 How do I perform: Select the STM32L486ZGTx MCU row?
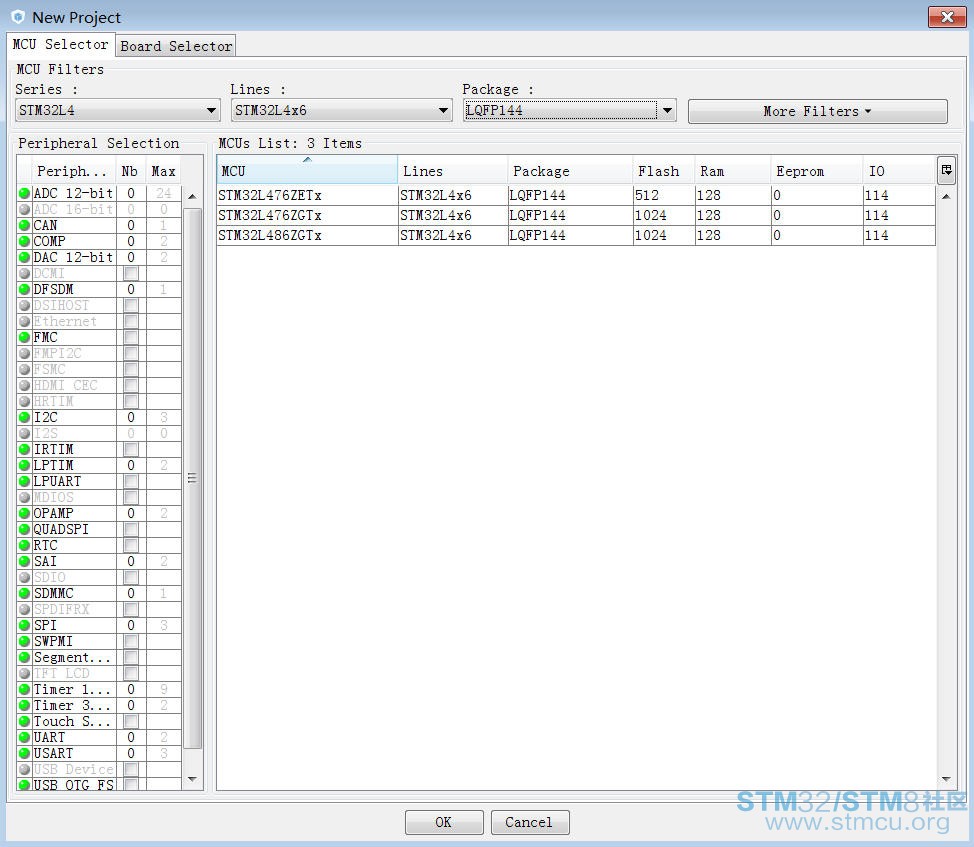pos(576,235)
